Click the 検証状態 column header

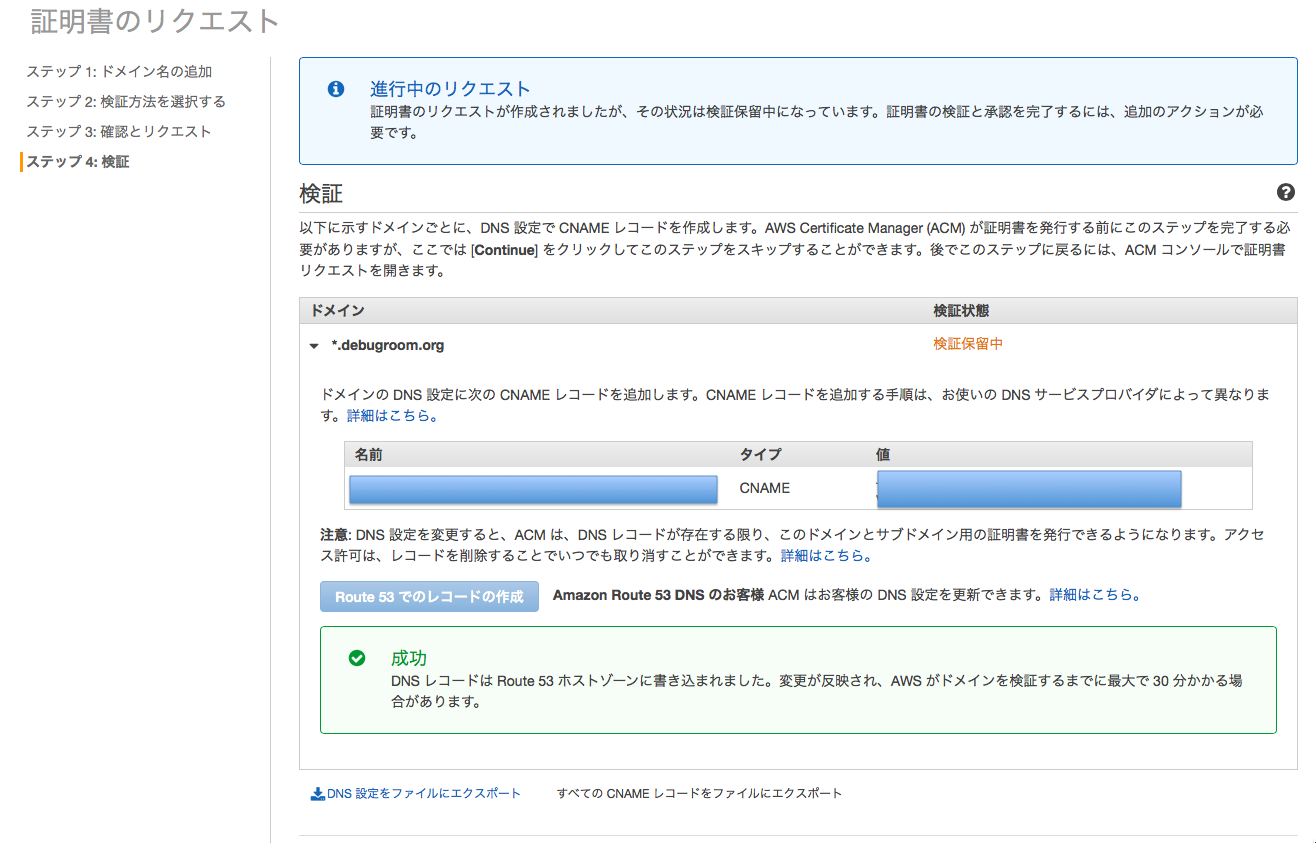(961, 311)
